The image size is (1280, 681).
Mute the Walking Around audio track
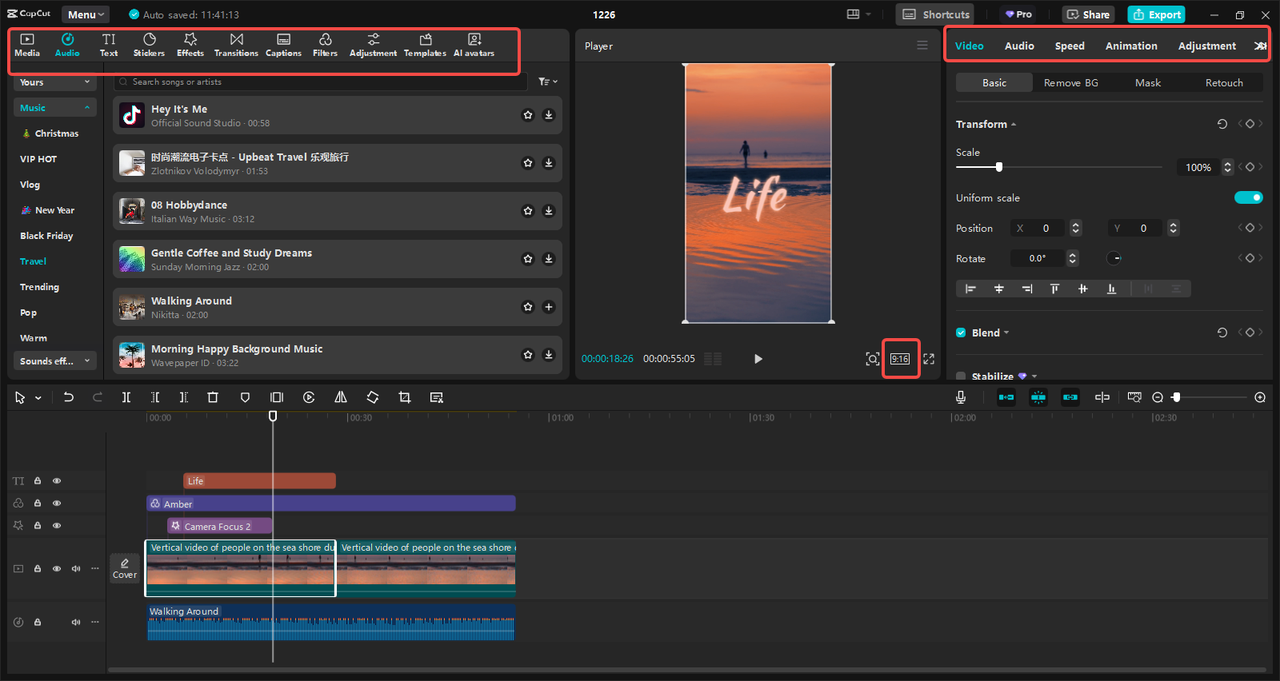point(76,622)
